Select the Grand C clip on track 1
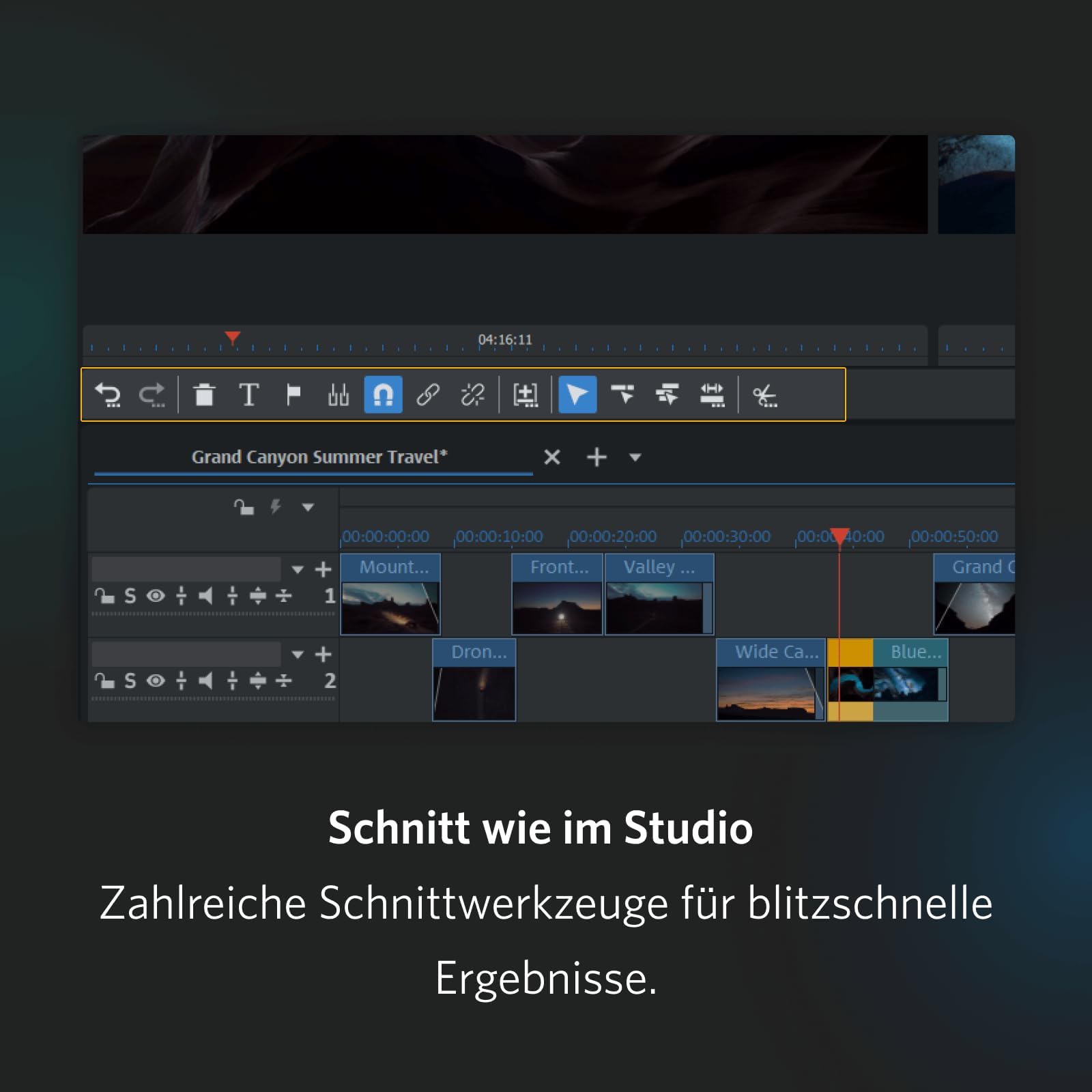Viewport: 1092px width, 1092px height. pyautogui.click(x=975, y=594)
